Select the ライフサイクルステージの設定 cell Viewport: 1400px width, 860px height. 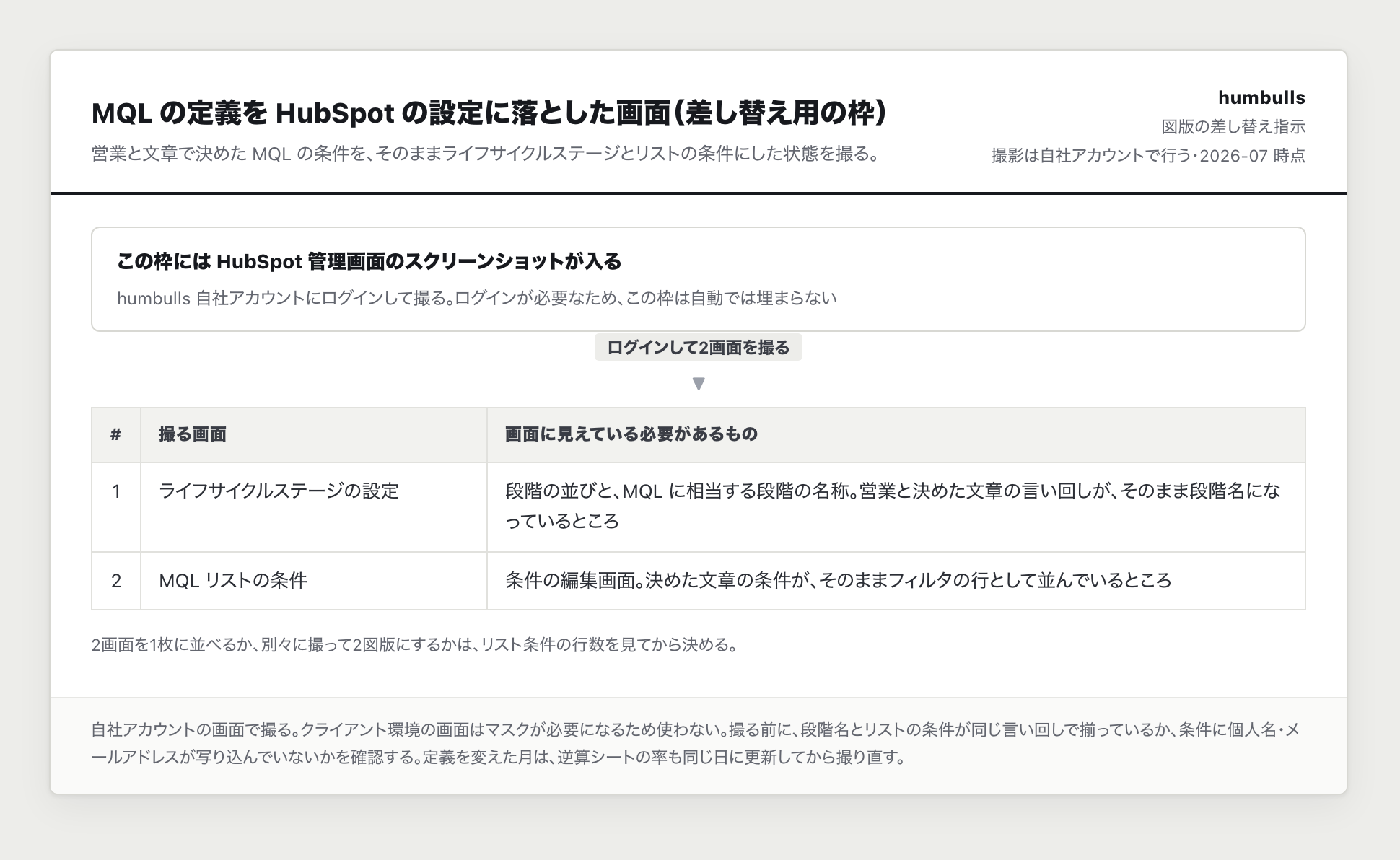pyautogui.click(x=314, y=507)
